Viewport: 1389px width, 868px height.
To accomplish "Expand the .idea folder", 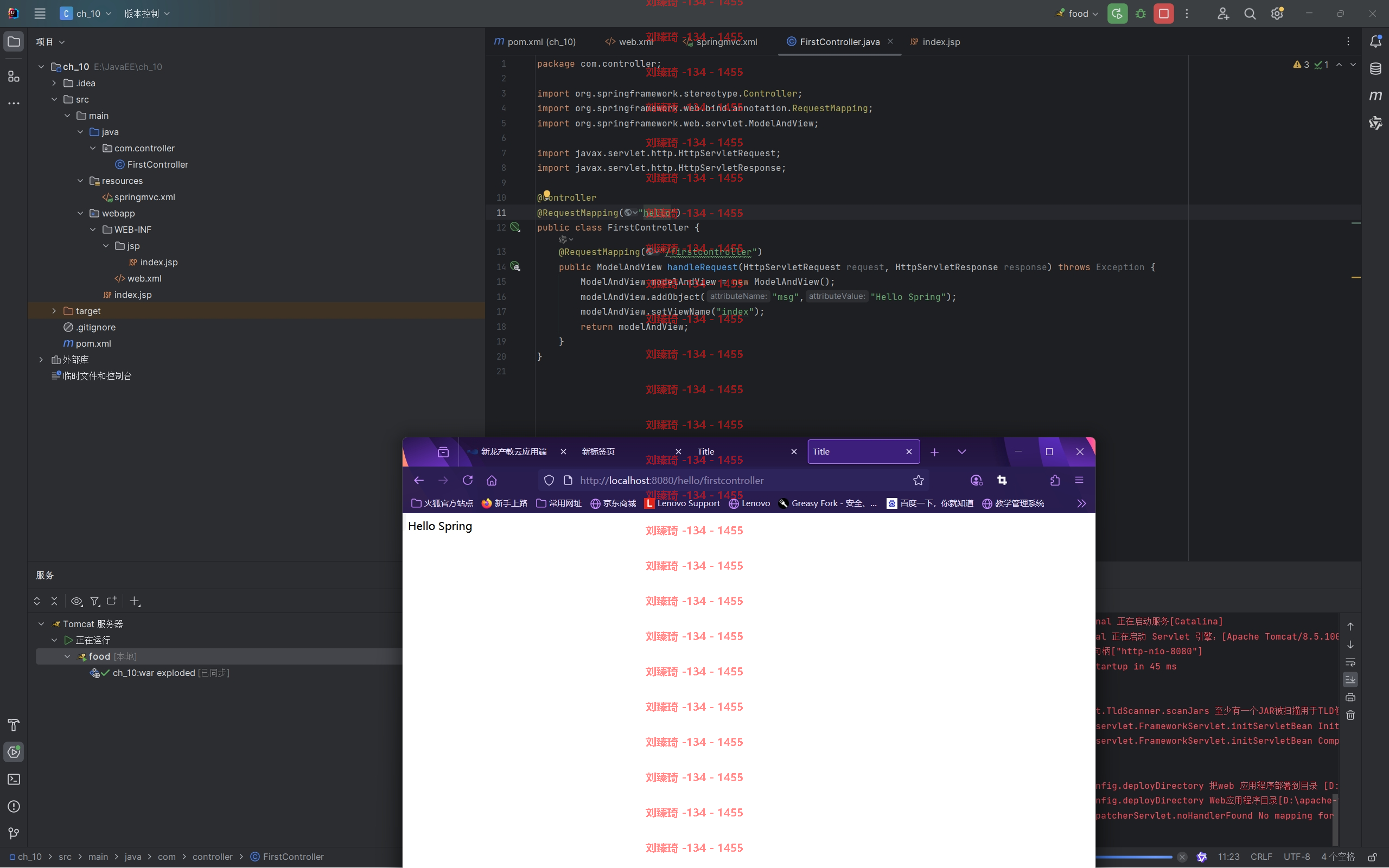I will [x=54, y=83].
